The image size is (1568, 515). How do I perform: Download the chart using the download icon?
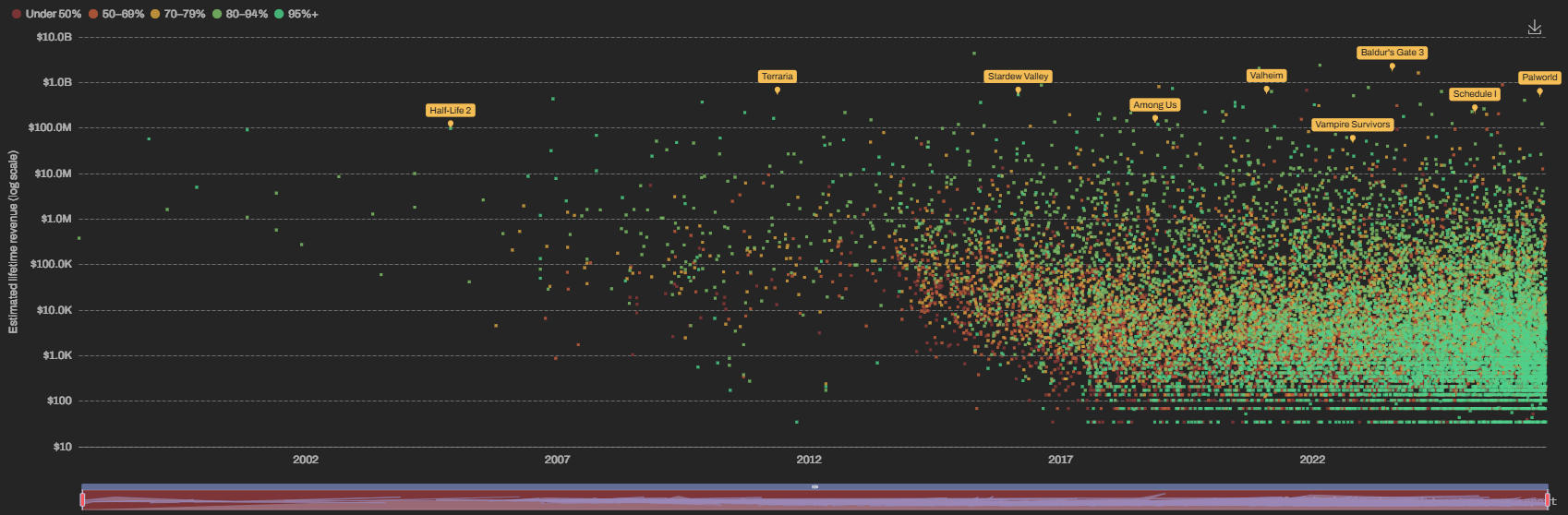(x=1535, y=28)
